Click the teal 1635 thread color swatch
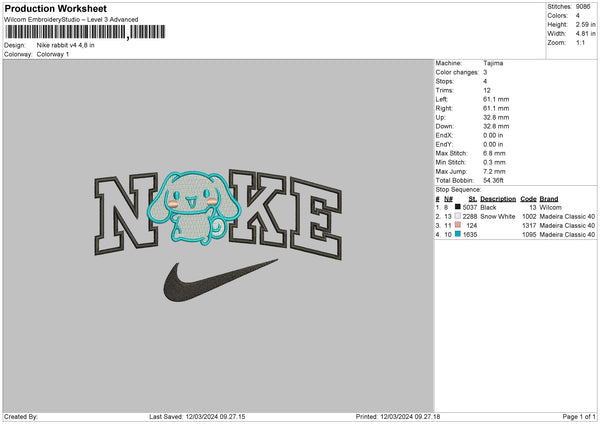Viewport: 600px width, 424px height. click(x=458, y=234)
